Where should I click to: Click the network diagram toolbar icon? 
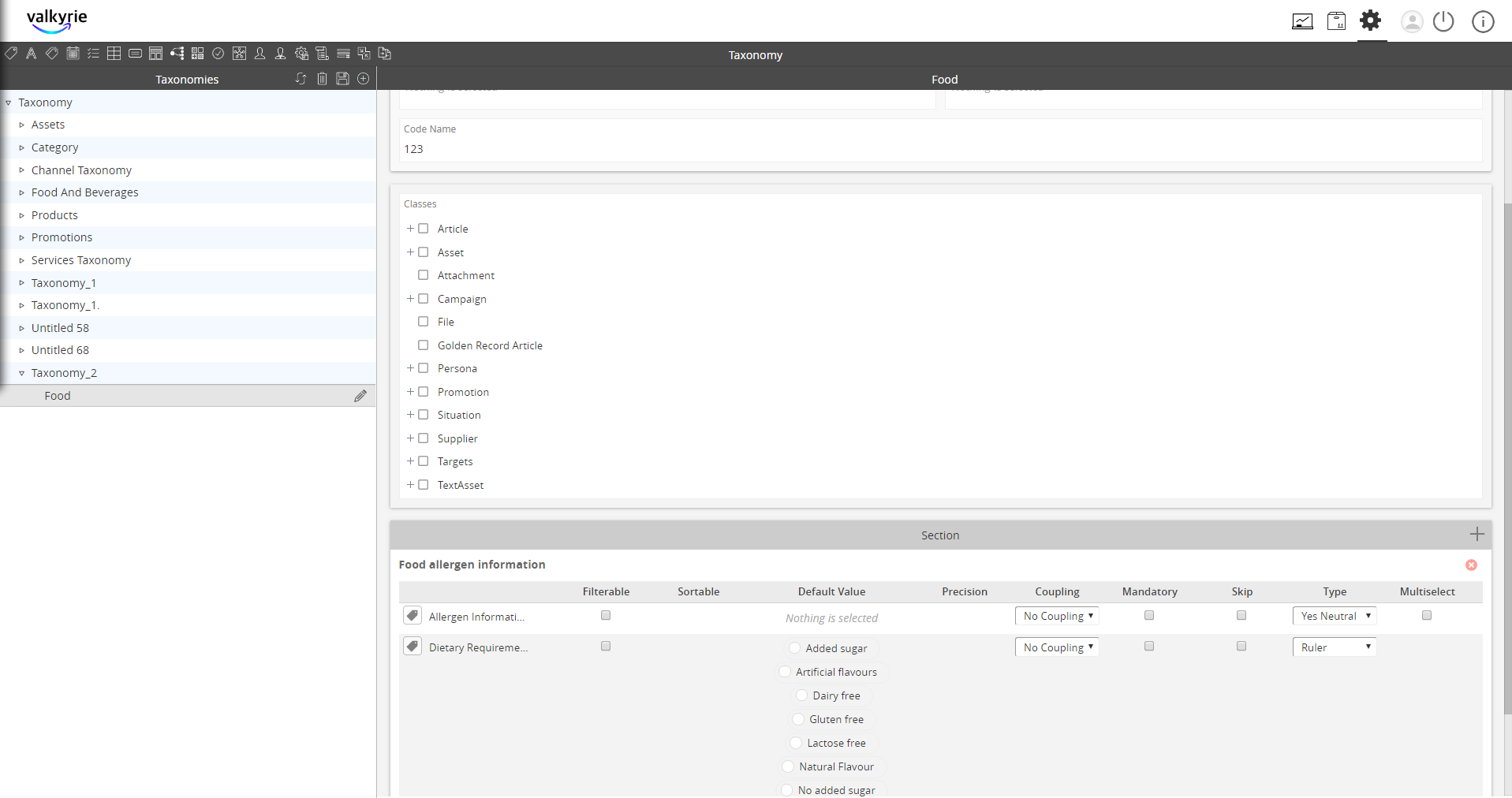pyautogui.click(x=239, y=54)
